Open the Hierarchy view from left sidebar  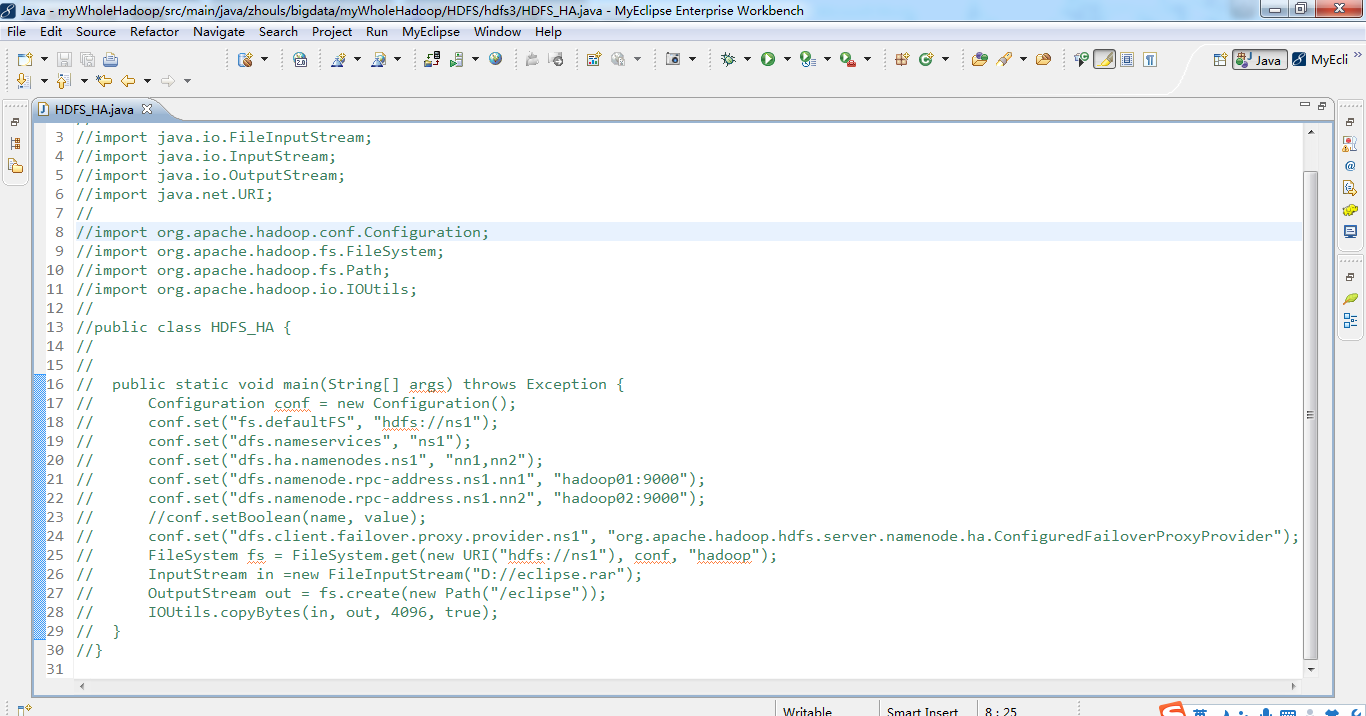tap(15, 144)
